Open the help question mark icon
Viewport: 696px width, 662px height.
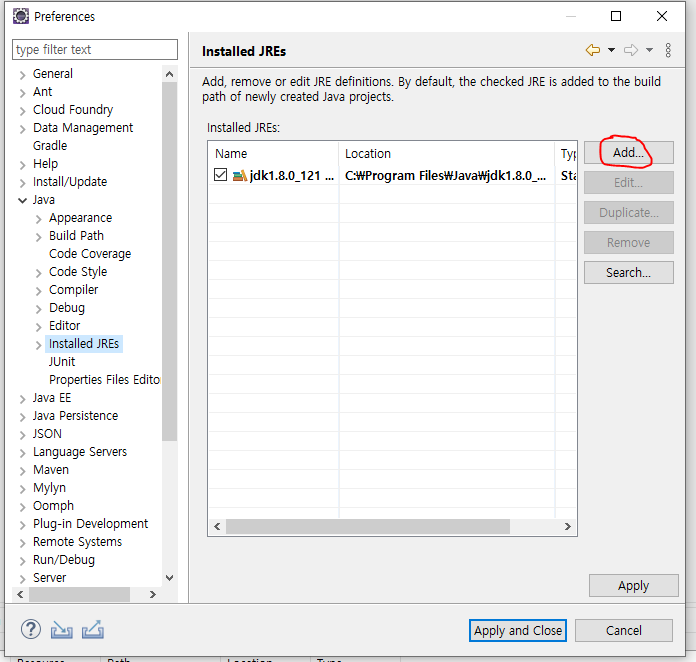pyautogui.click(x=31, y=629)
